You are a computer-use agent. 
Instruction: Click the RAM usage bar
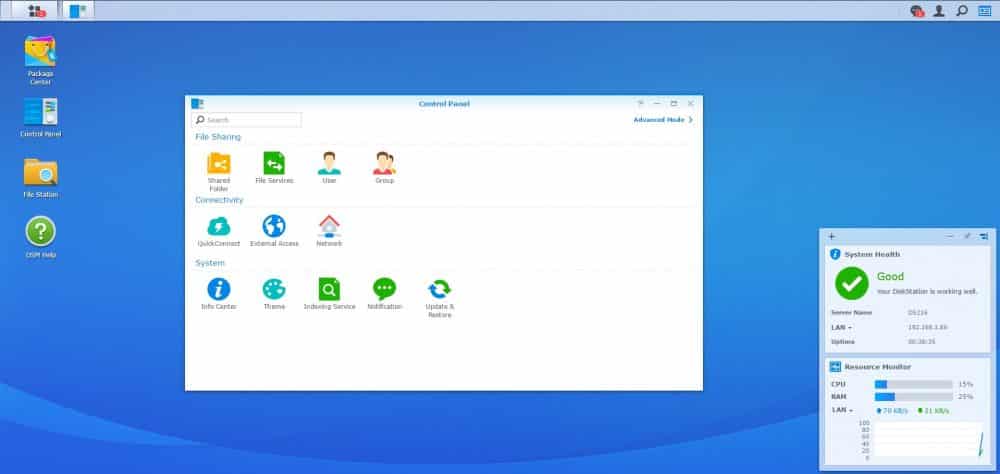913,397
